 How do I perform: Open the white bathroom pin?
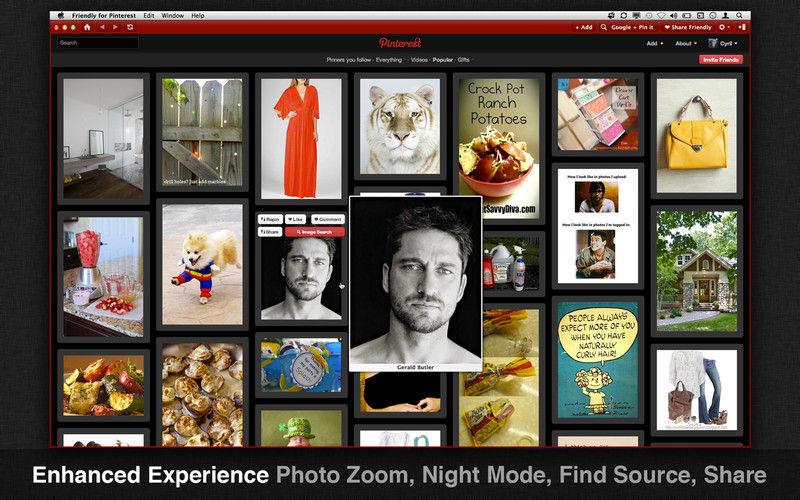coord(103,138)
